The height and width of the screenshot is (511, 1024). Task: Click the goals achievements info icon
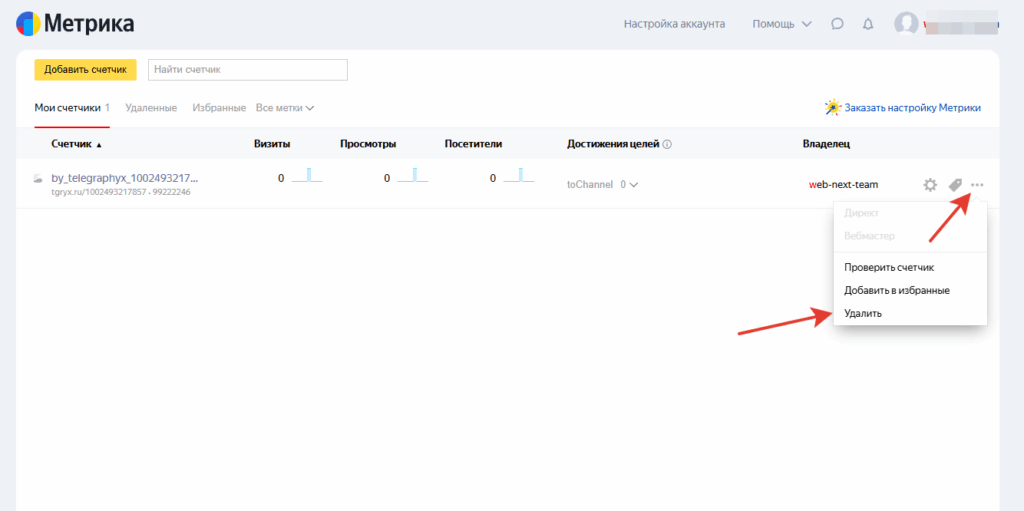(667, 144)
